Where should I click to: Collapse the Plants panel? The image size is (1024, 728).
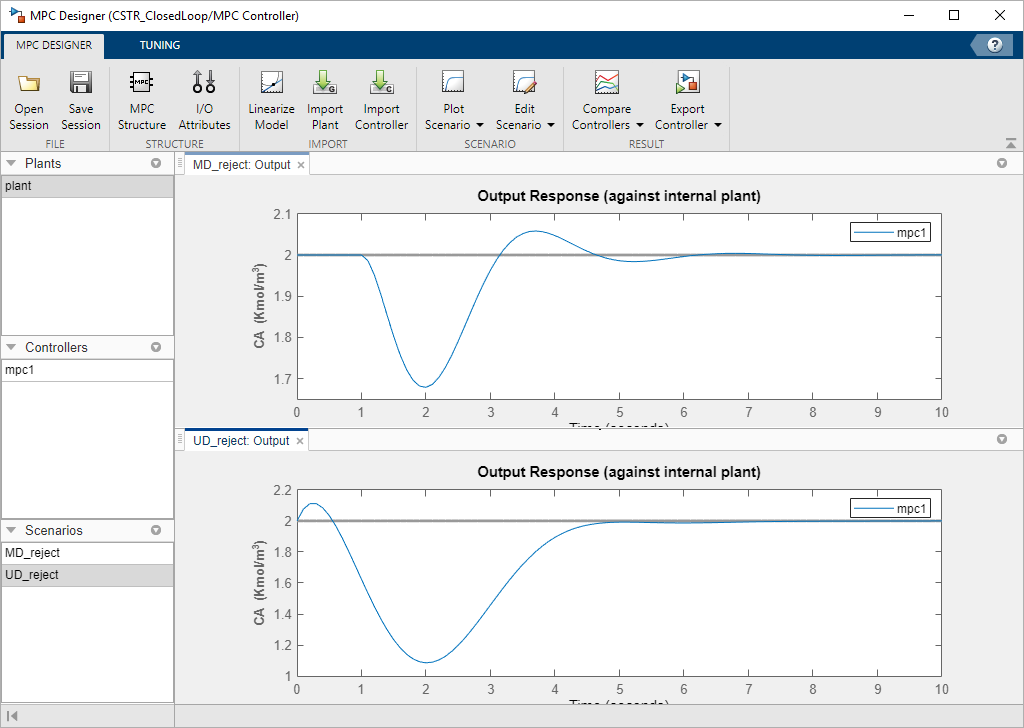[11, 163]
